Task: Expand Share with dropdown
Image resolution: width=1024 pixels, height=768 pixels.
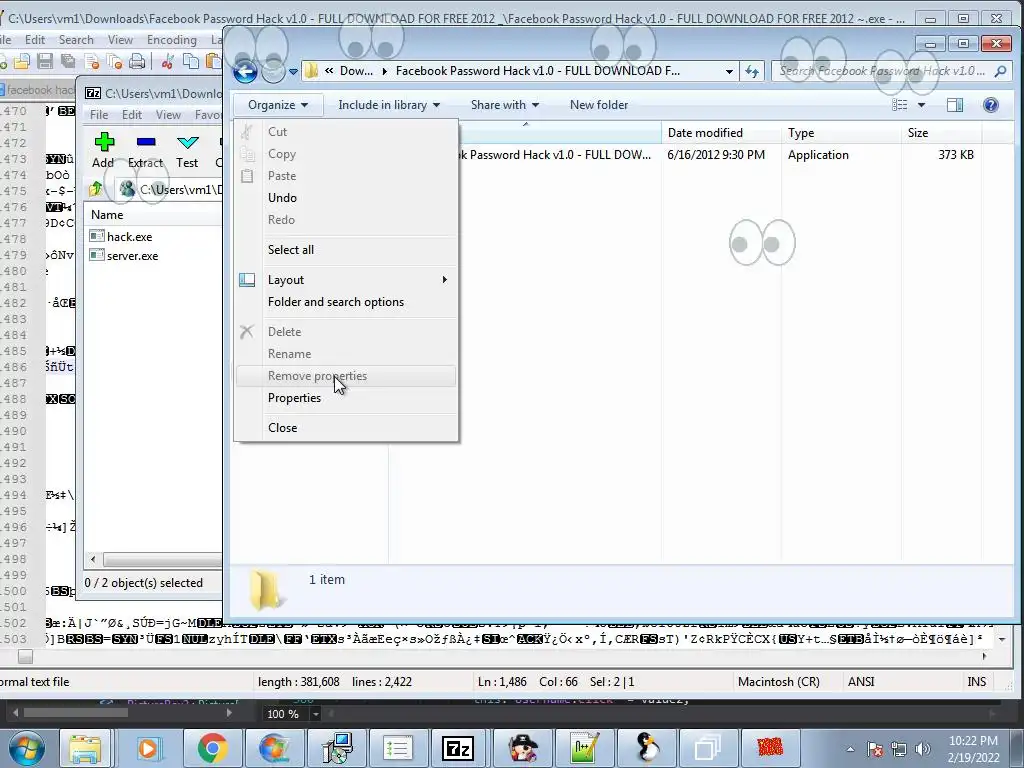Action: [x=505, y=105]
